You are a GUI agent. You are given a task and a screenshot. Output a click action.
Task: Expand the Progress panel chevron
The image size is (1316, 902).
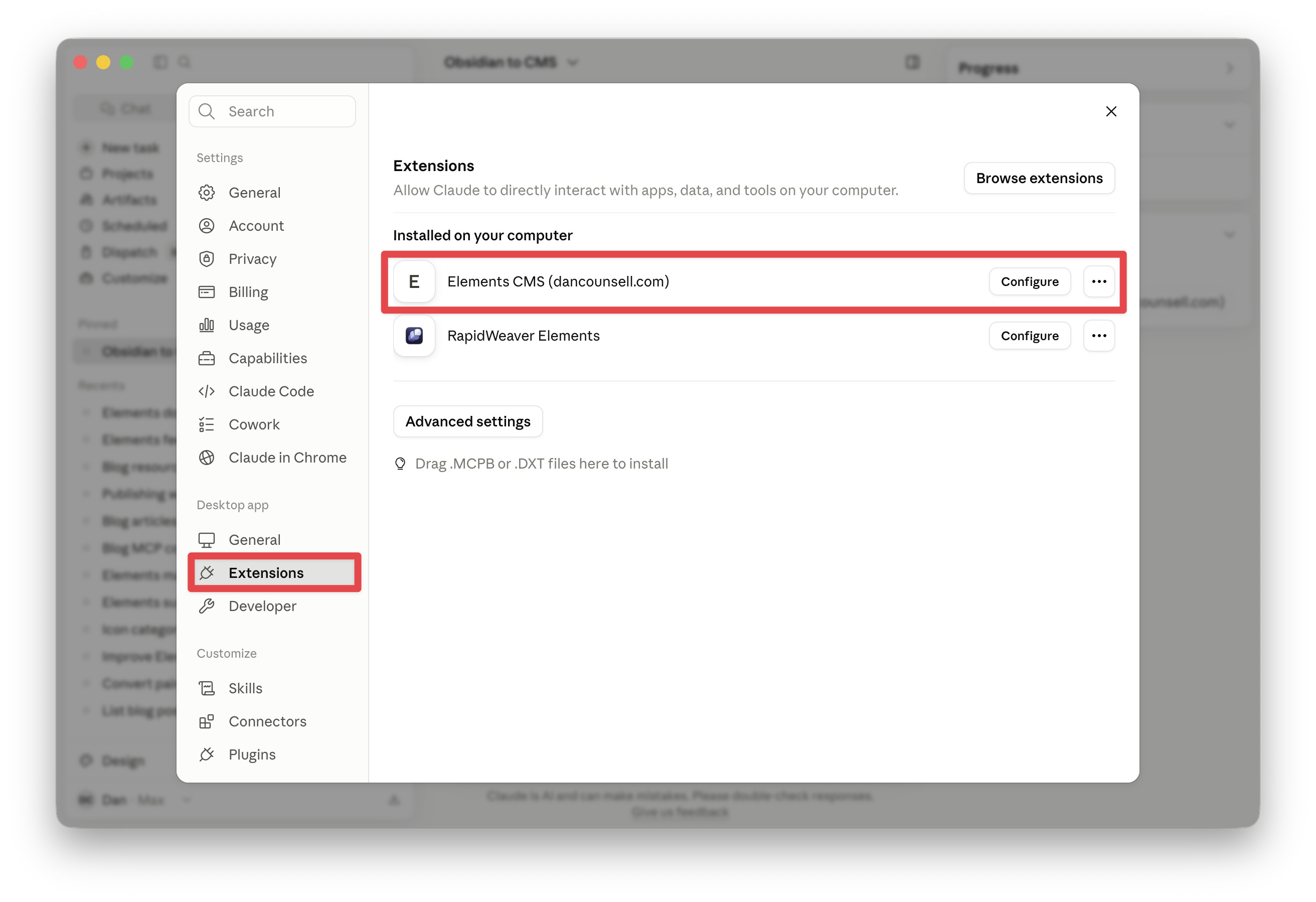coord(1229,68)
